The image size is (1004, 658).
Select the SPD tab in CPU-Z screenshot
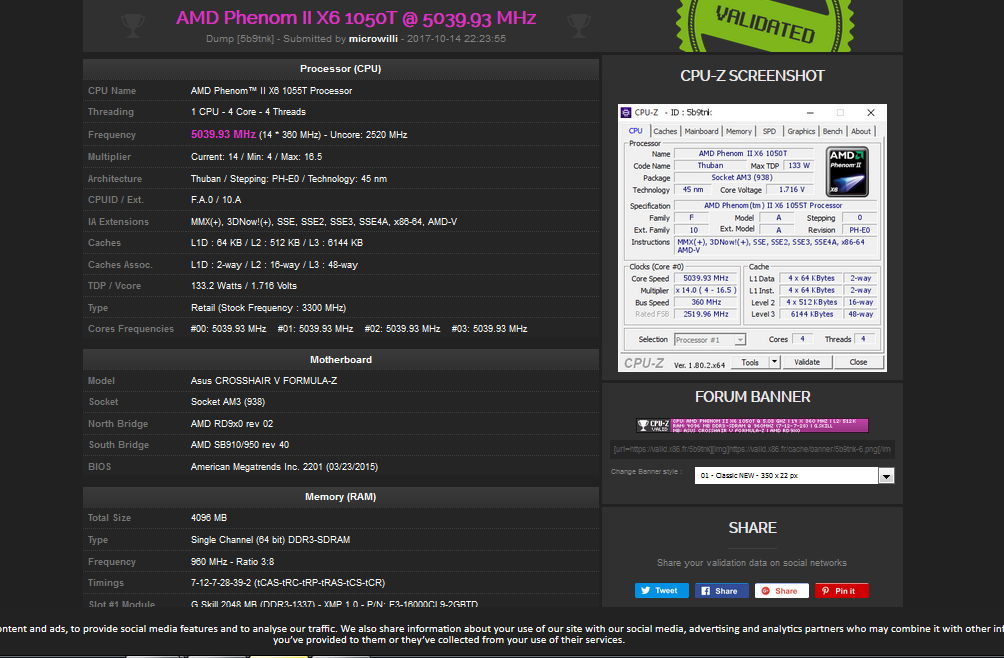pos(769,131)
